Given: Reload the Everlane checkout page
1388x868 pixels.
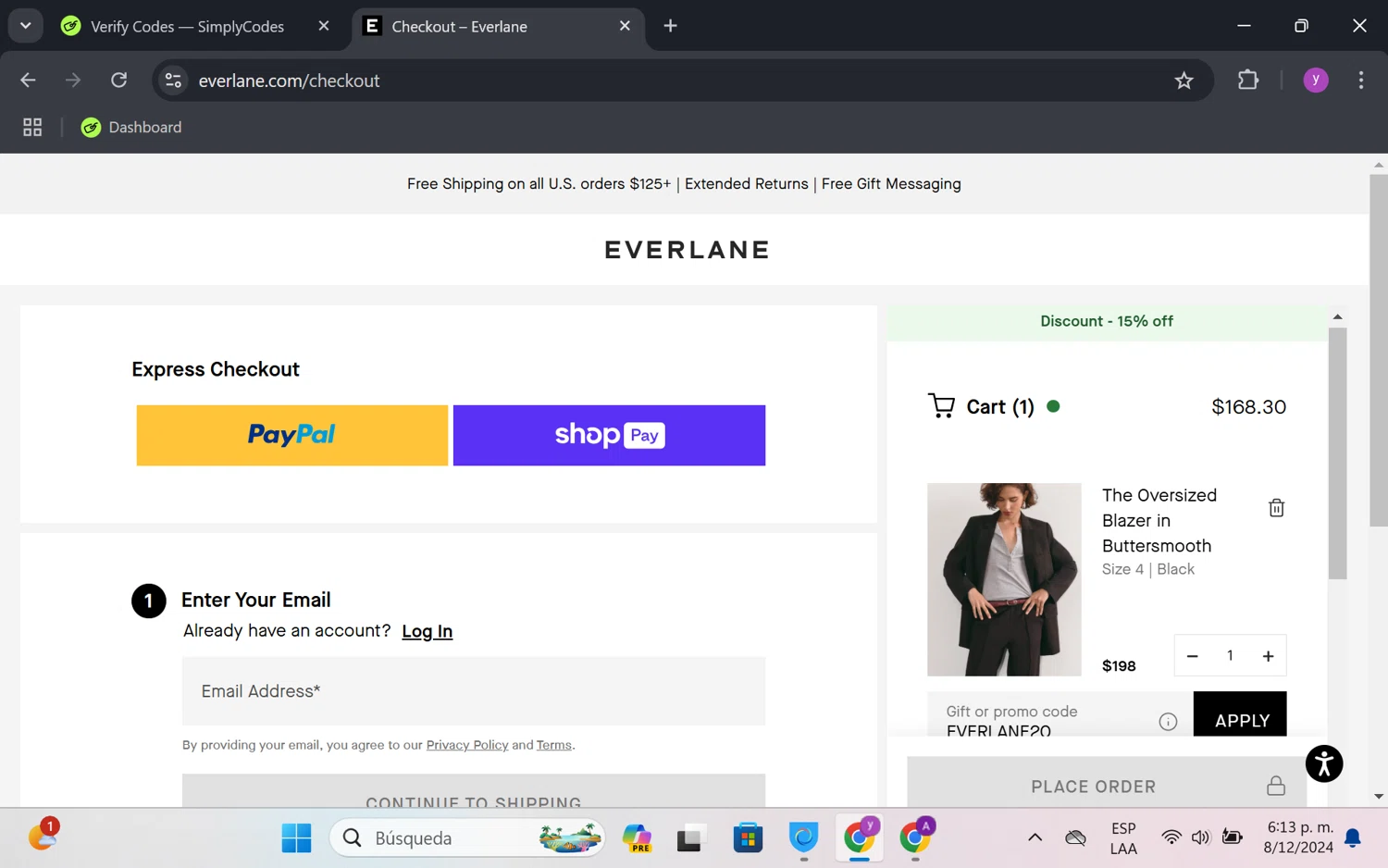Looking at the screenshot, I should (118, 81).
